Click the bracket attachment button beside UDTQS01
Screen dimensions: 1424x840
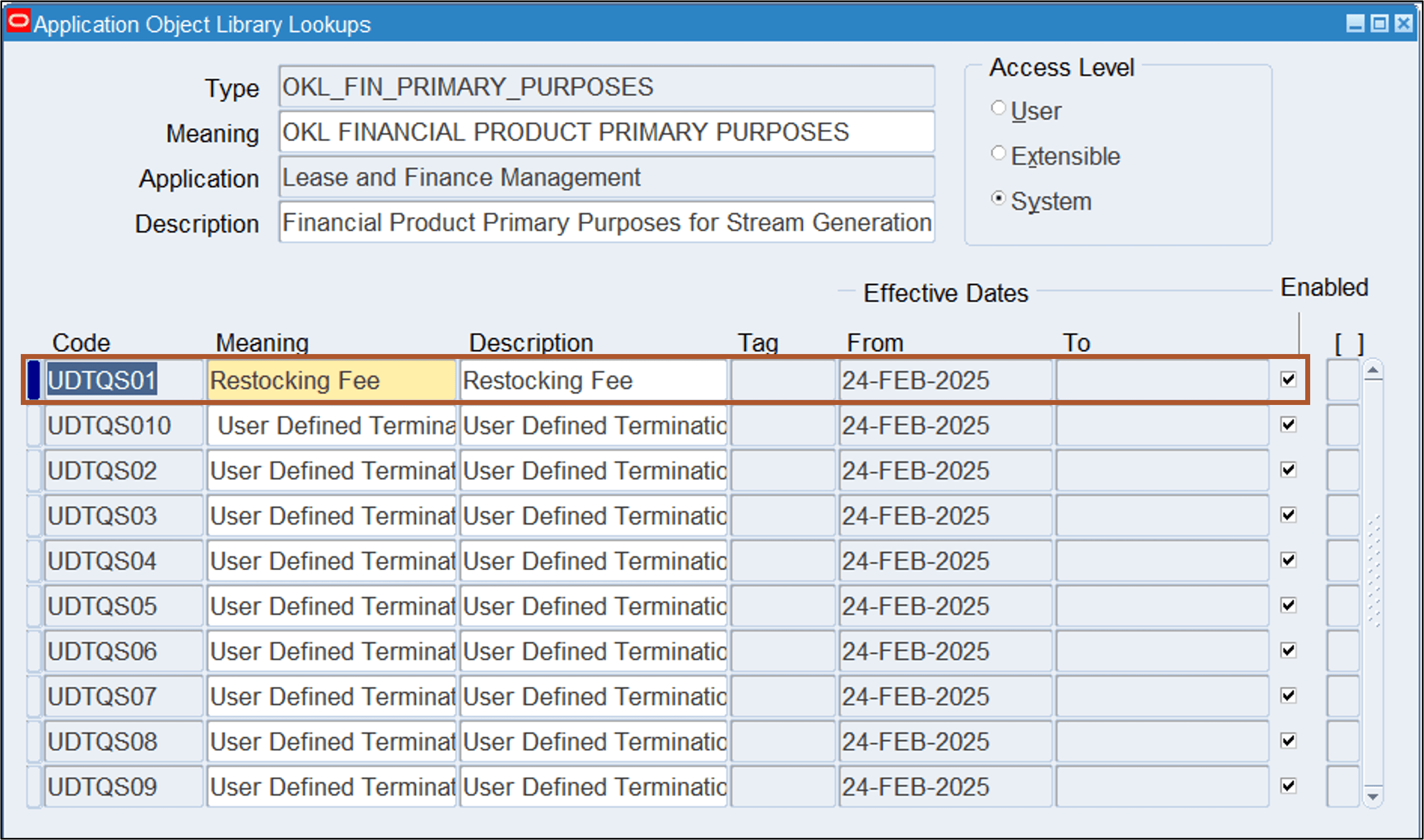coord(1344,380)
